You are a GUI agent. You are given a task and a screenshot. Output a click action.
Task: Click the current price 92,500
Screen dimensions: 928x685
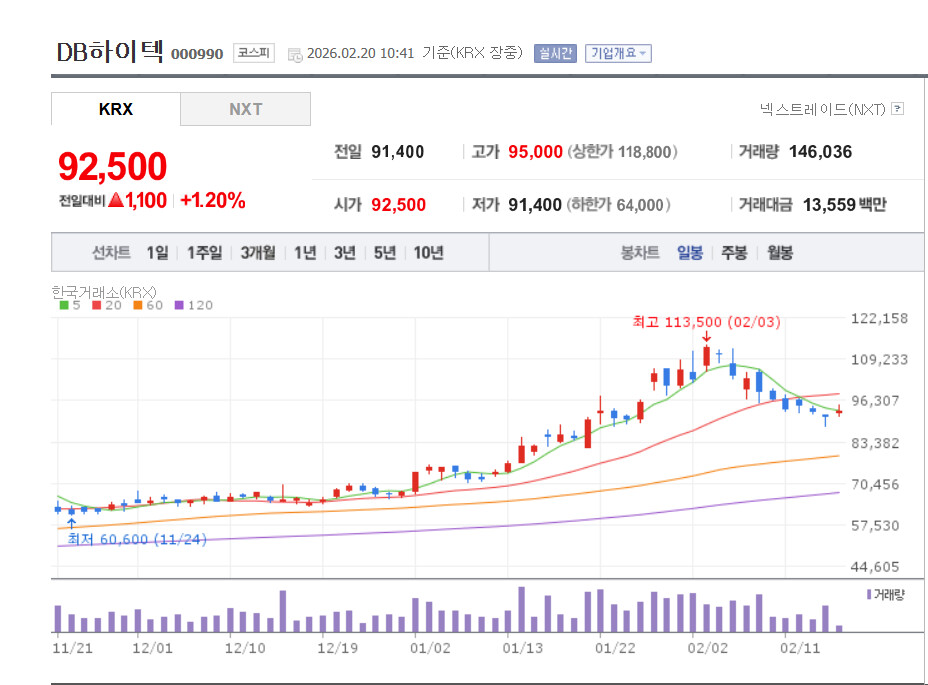[112, 166]
